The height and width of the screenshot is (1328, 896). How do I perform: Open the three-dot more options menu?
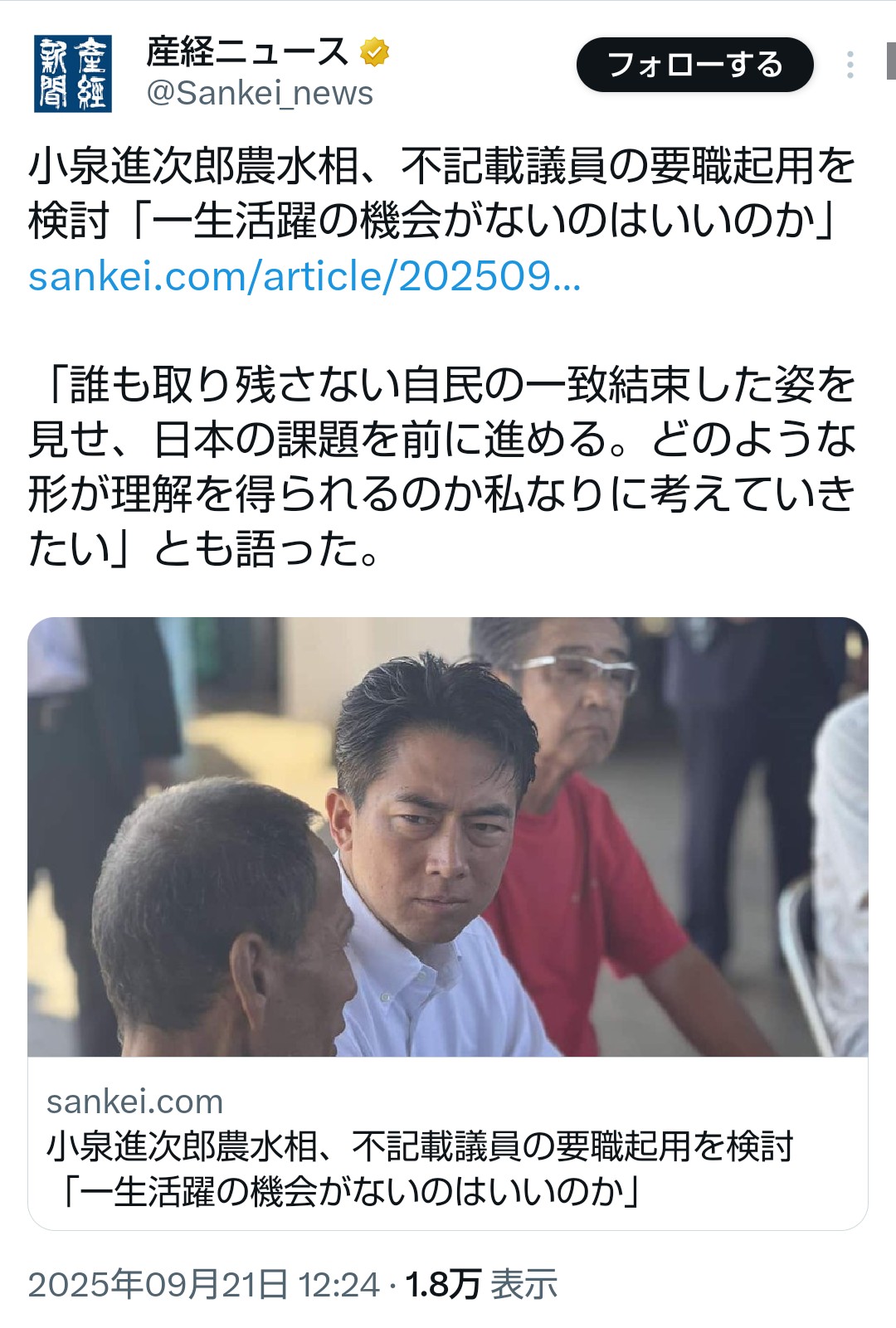coord(850,65)
